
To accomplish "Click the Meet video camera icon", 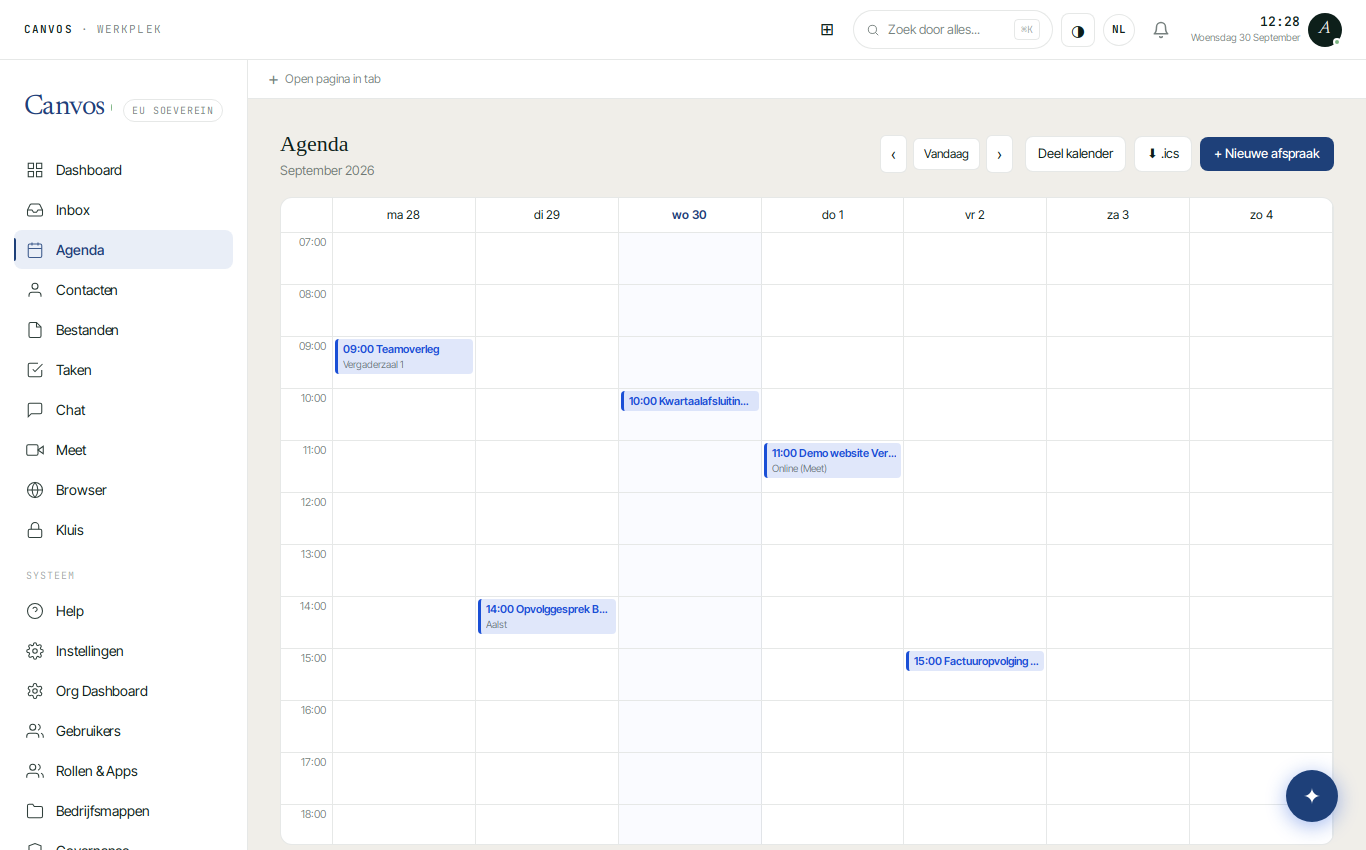I will [35, 450].
